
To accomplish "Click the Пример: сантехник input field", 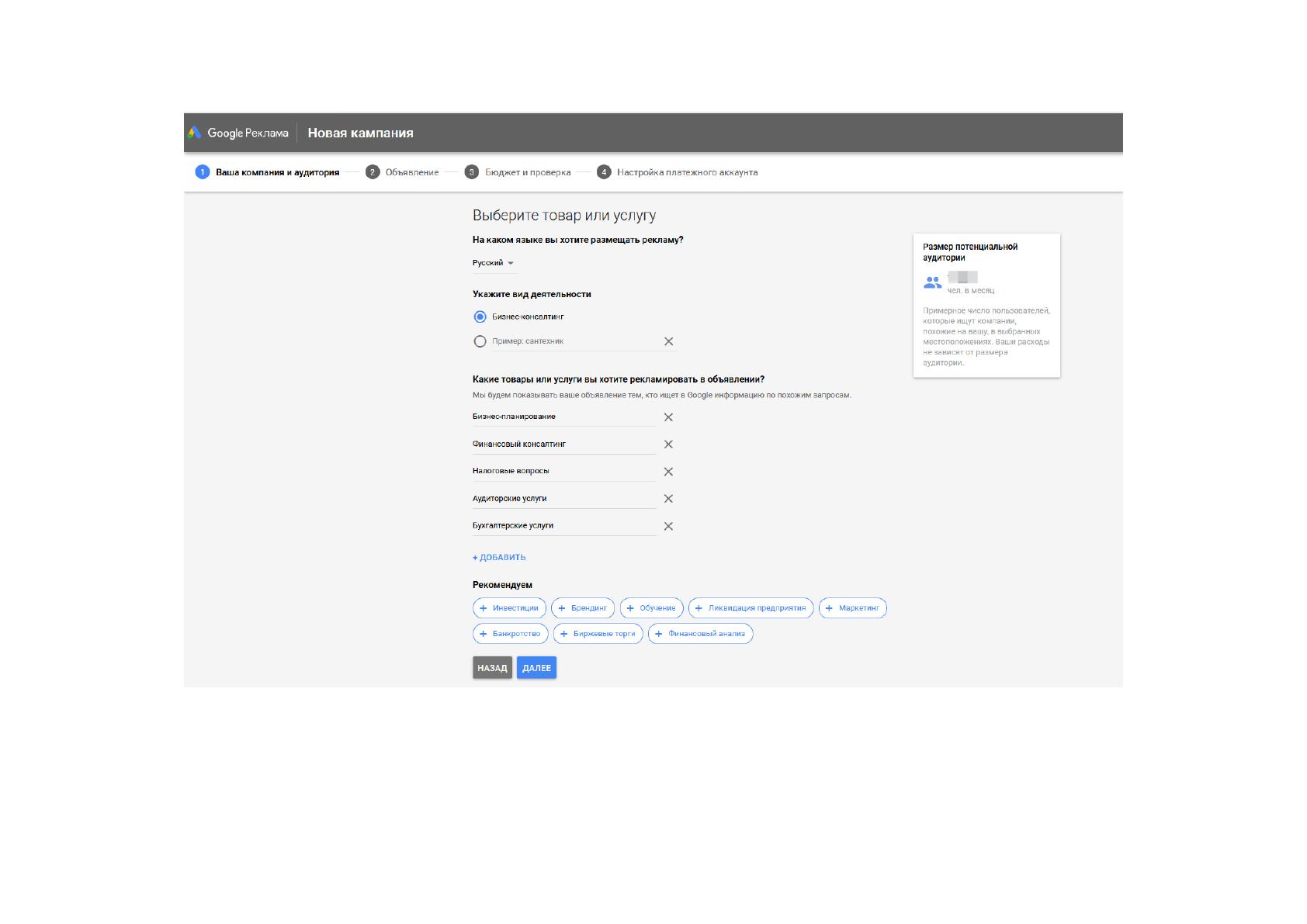I will click(574, 341).
